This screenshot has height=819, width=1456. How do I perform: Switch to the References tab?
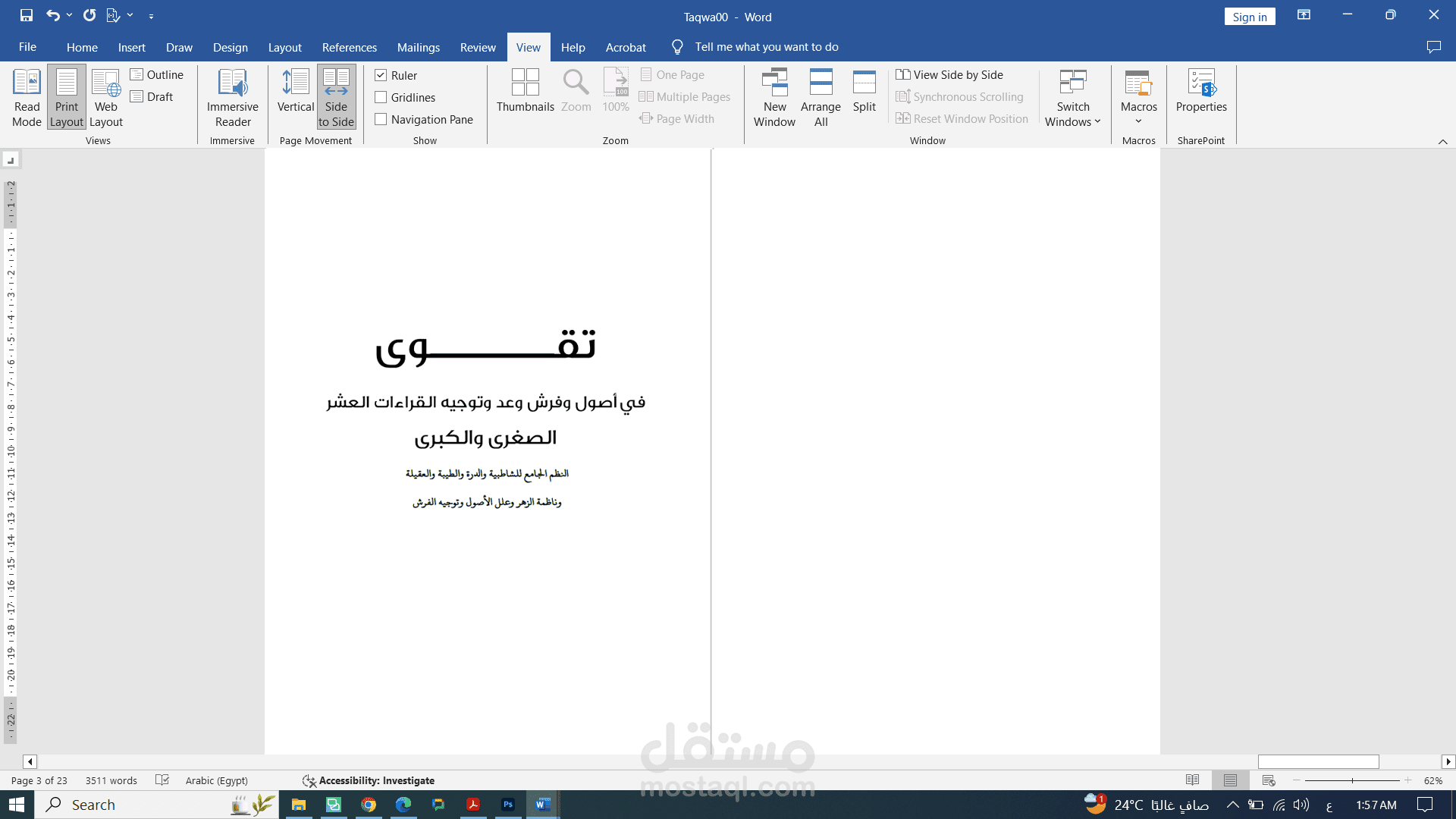pos(349,47)
